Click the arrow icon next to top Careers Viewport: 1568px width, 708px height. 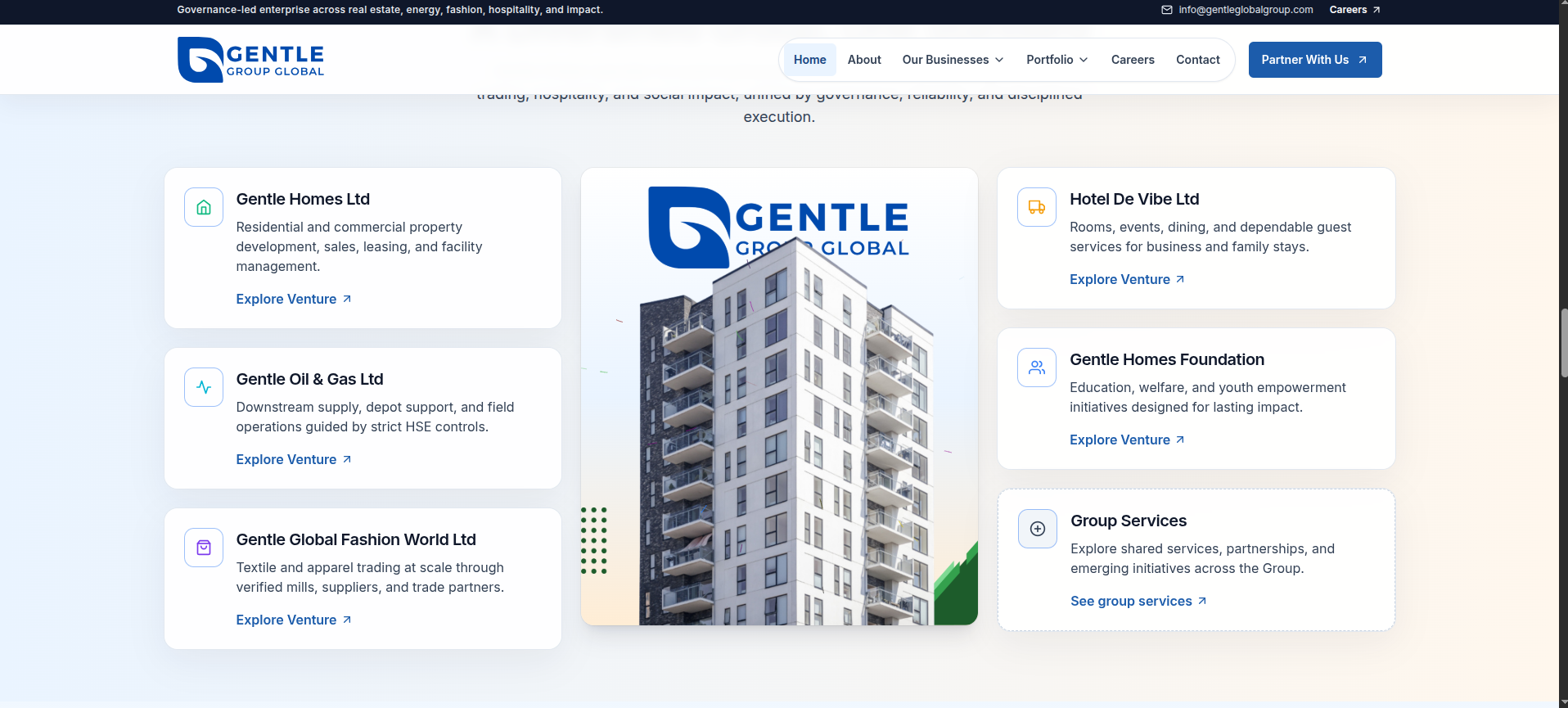click(x=1377, y=10)
